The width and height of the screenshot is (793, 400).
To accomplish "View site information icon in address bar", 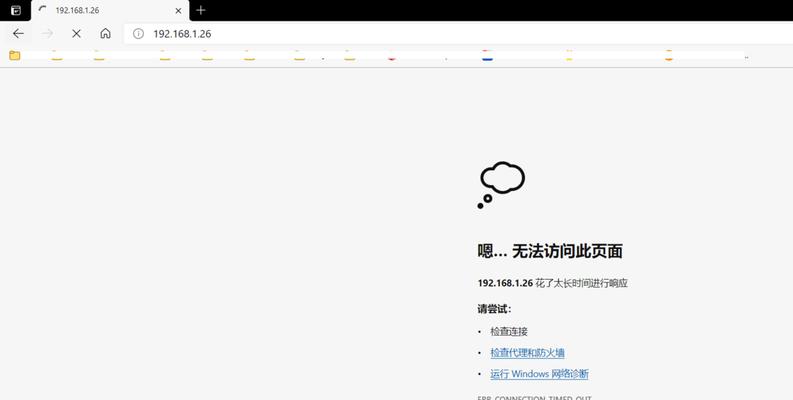I will 138,33.
